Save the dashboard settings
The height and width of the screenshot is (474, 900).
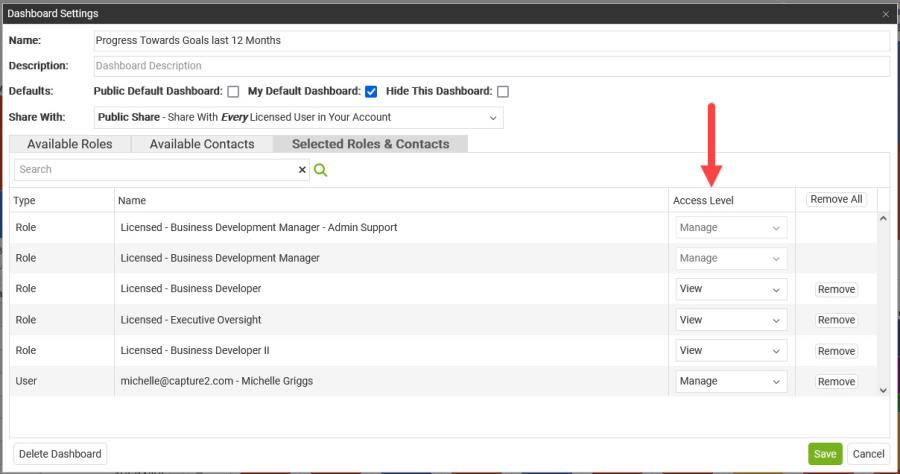click(x=825, y=454)
